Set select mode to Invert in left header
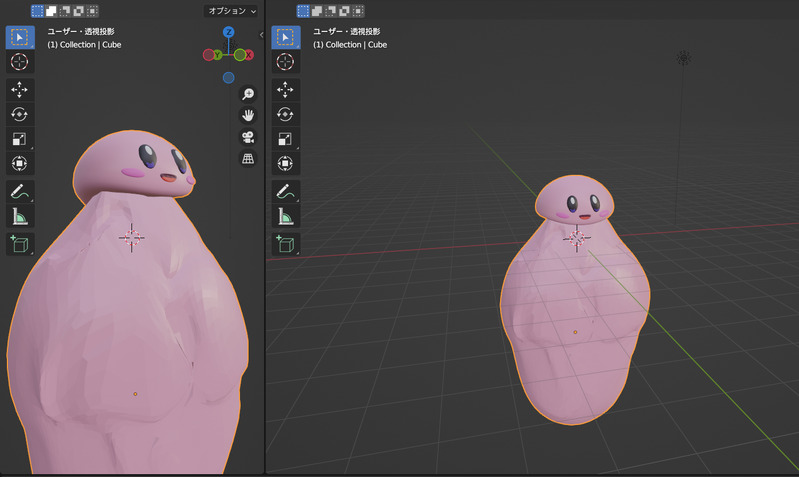 point(78,11)
